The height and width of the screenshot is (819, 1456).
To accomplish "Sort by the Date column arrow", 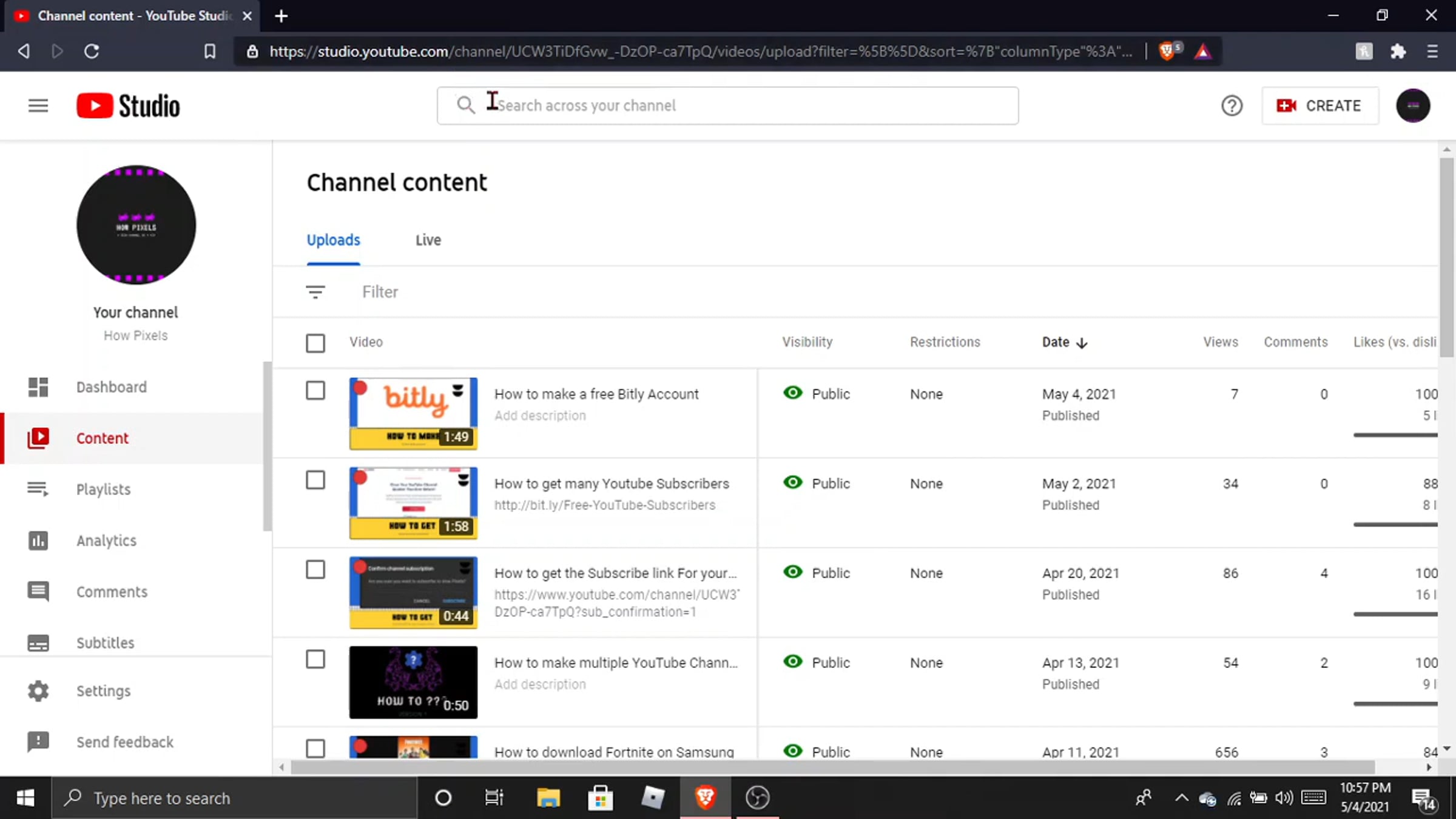I will (1082, 343).
